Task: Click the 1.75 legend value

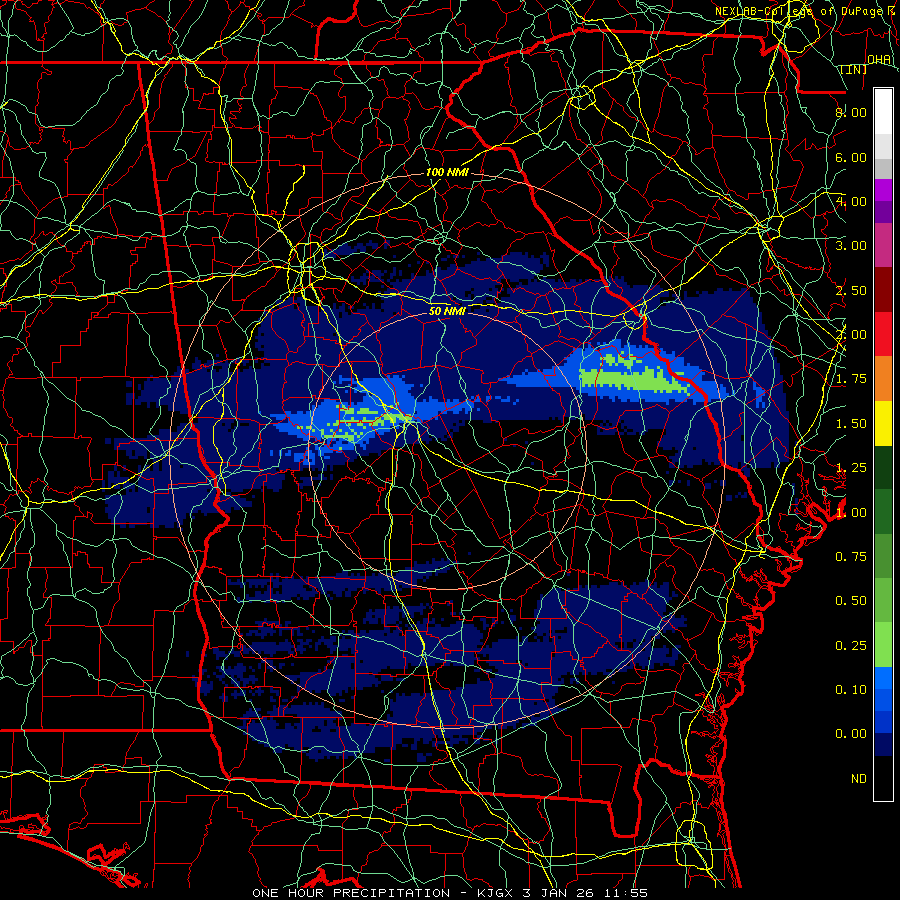Action: coord(851,379)
